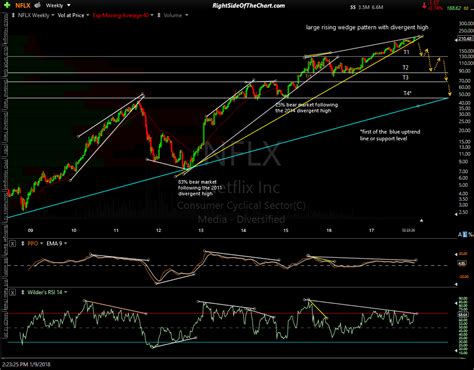Click the current value tag on PPO scale
This screenshot has height=370, width=474.
[462, 264]
